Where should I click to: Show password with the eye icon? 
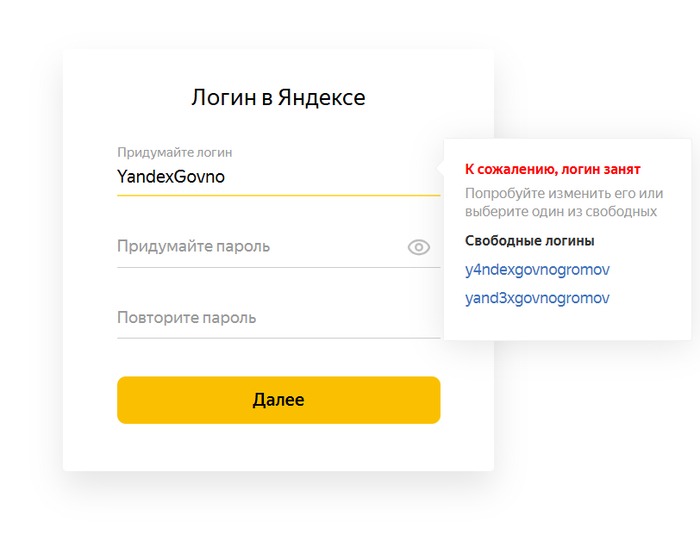[x=419, y=247]
